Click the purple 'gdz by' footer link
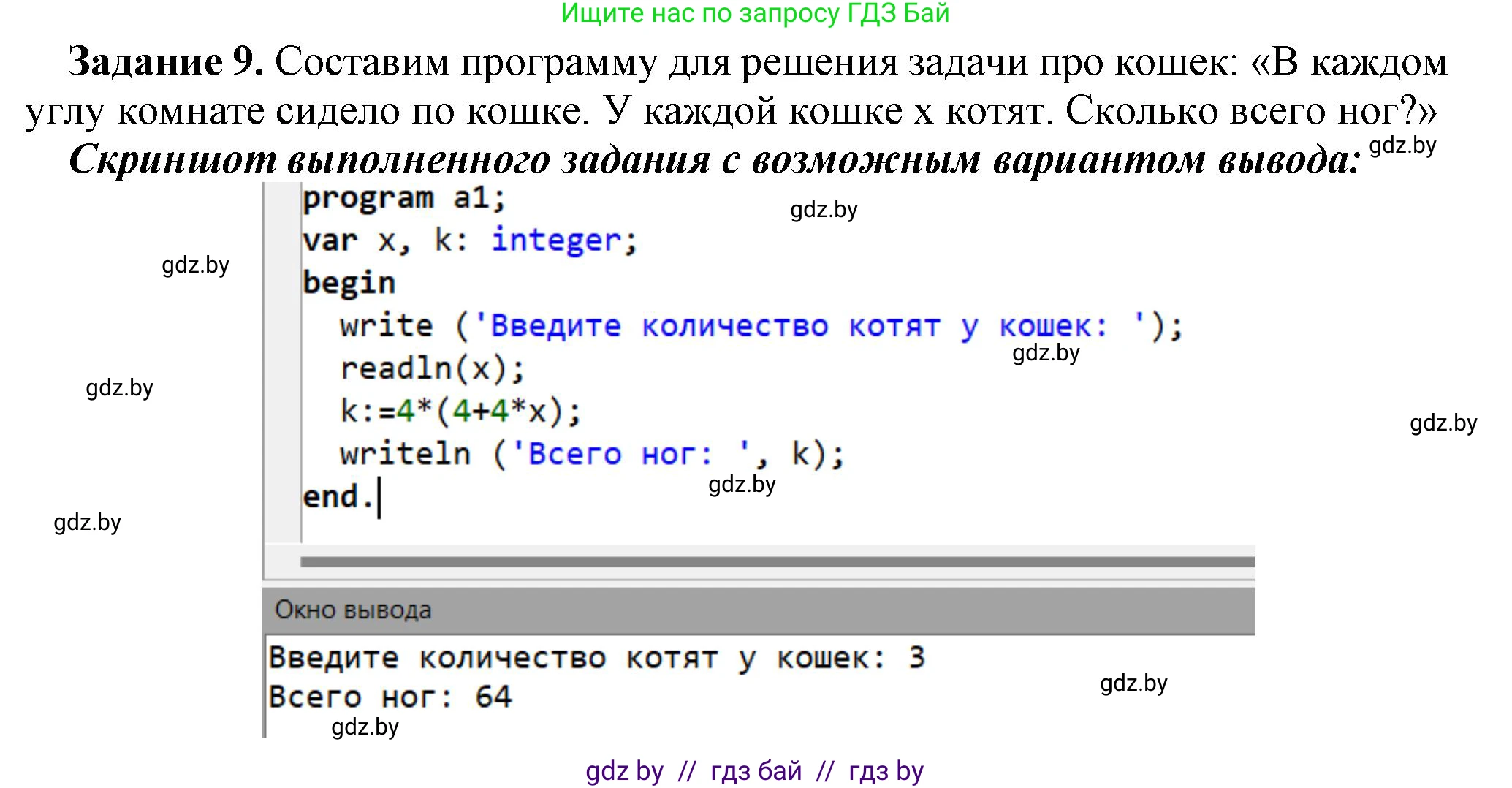1512x788 pixels. 624,771
